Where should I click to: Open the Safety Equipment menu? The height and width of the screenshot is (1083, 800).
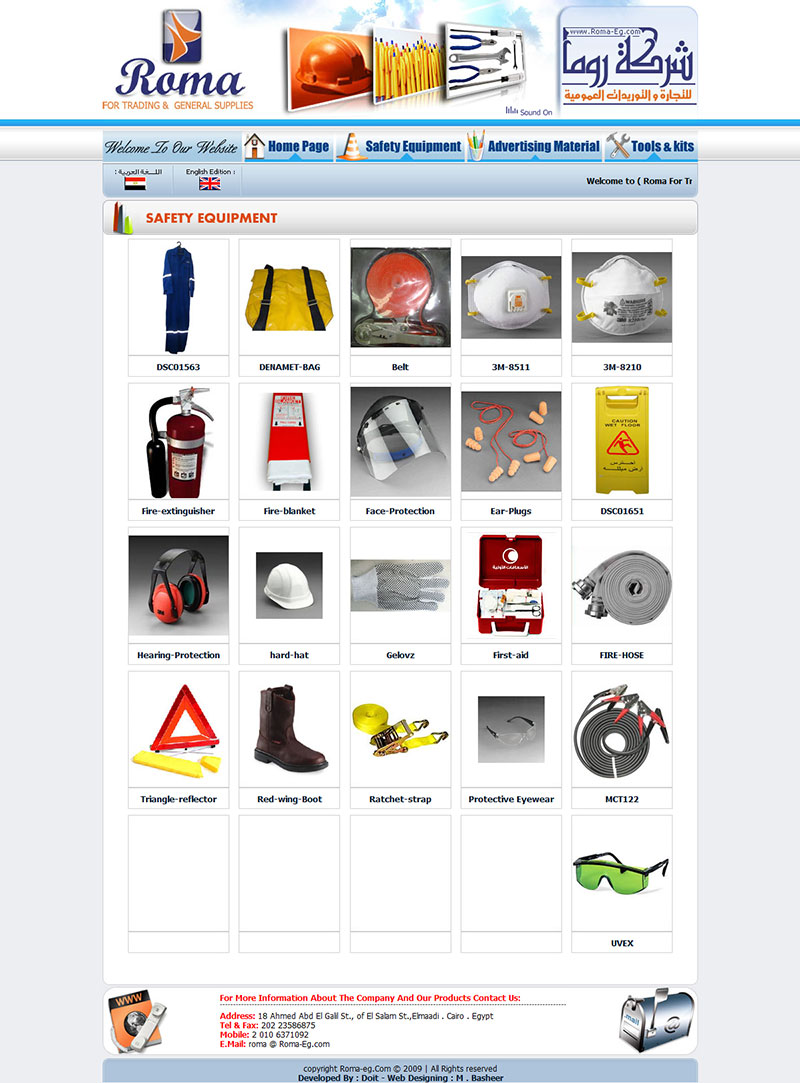(401, 146)
